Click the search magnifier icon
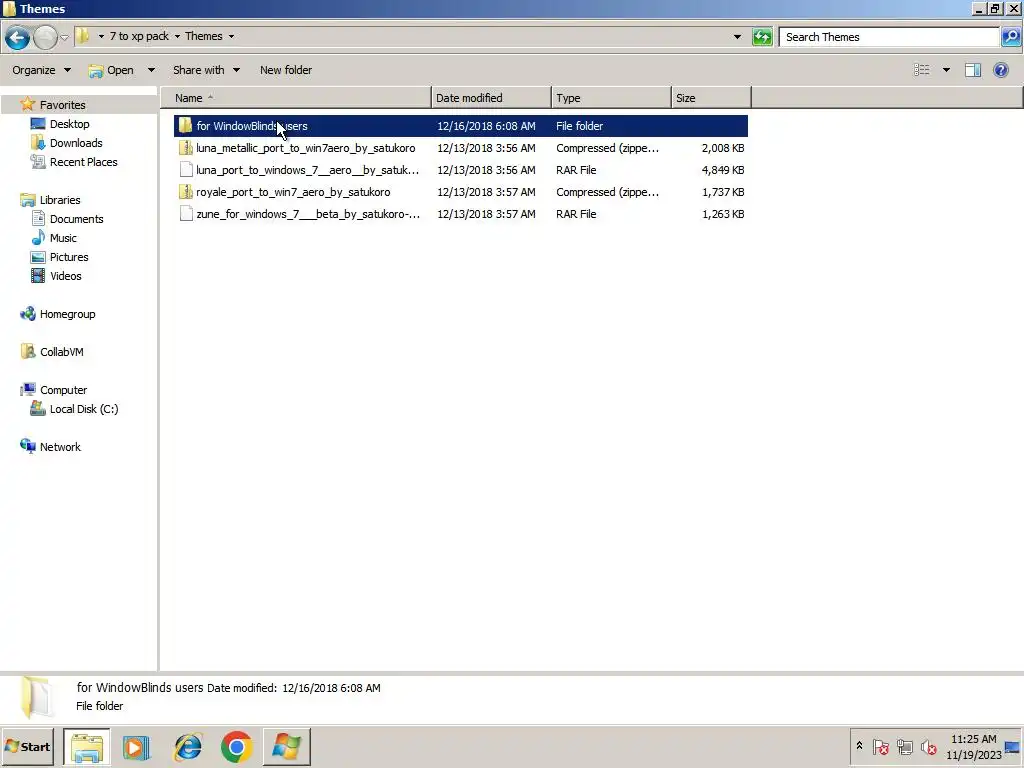 click(x=1011, y=37)
